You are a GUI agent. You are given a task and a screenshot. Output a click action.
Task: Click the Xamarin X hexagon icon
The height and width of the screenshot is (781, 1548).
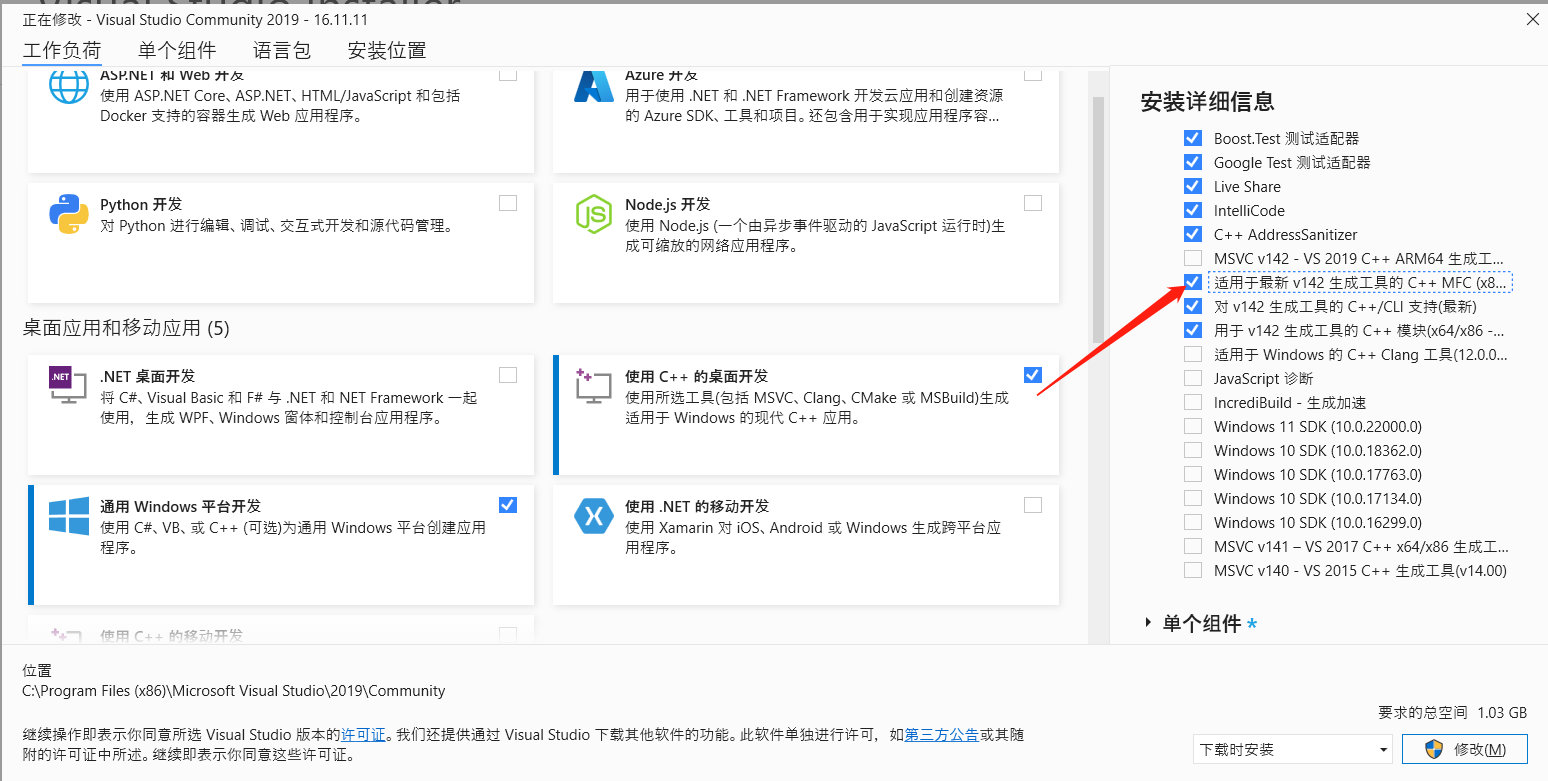tap(594, 516)
